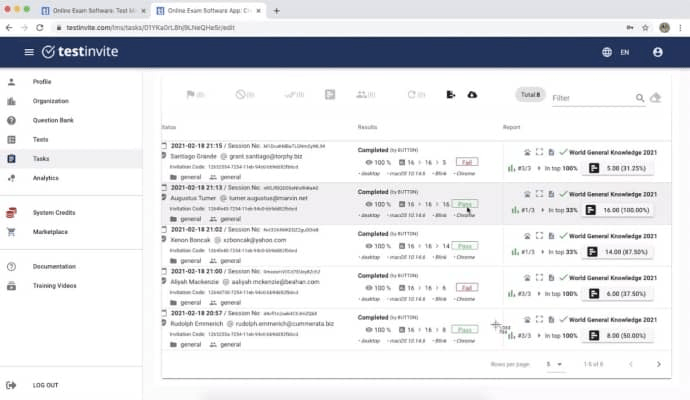
Task: Click the refresh toolbar icon
Action: [x=411, y=95]
